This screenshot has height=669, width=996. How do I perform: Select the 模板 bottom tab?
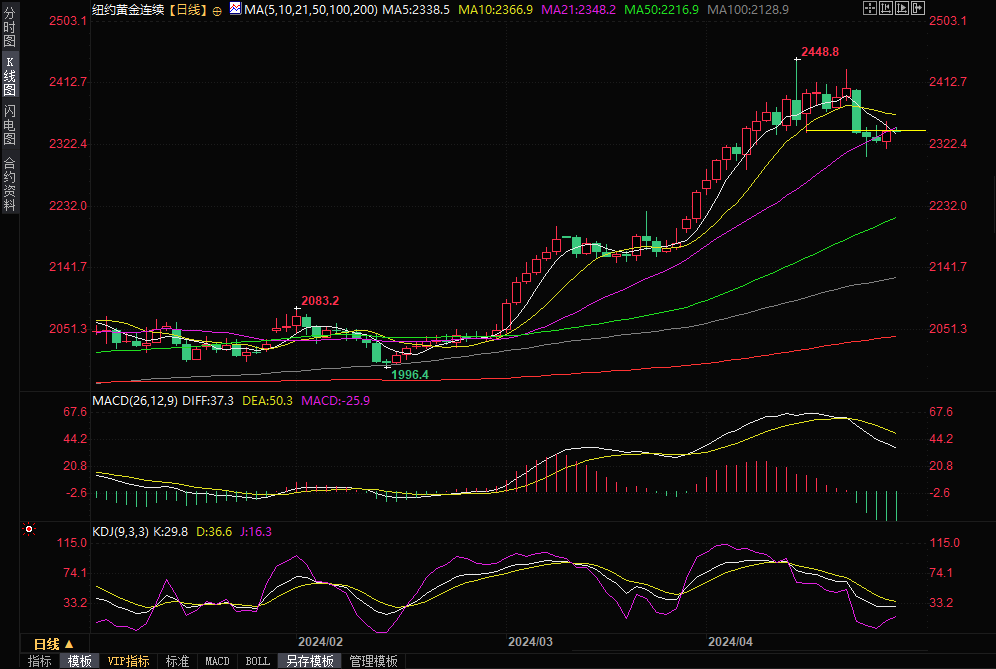(x=79, y=661)
